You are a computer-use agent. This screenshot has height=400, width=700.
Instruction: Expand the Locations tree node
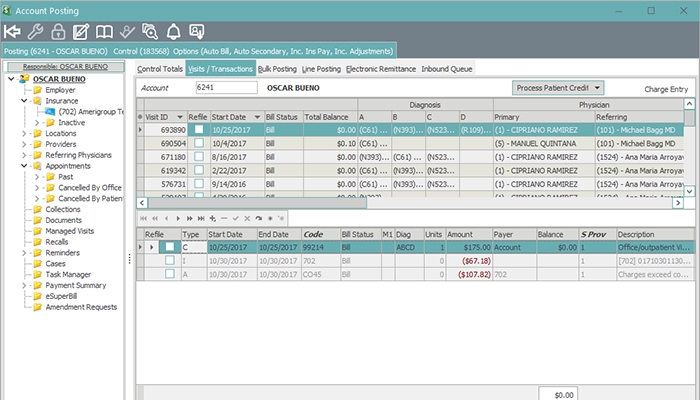click(25, 133)
